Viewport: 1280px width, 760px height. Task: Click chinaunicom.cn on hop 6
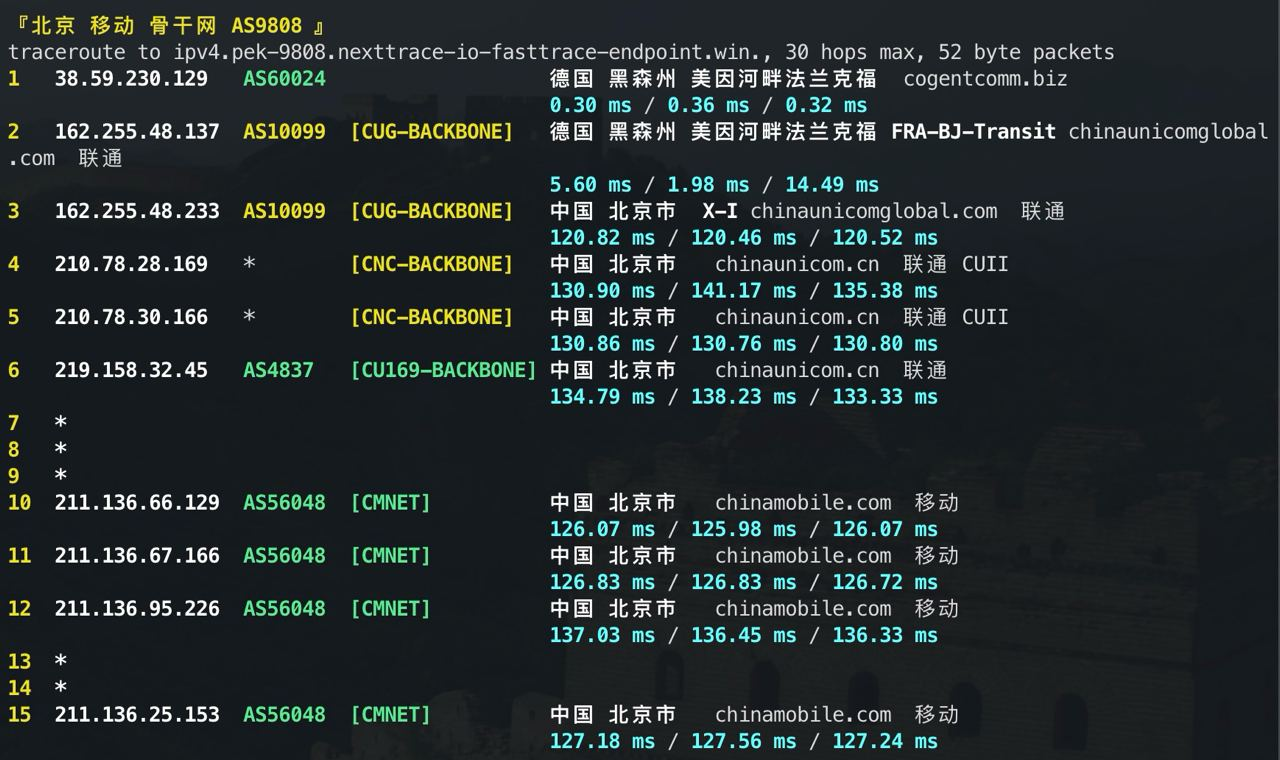(x=797, y=370)
